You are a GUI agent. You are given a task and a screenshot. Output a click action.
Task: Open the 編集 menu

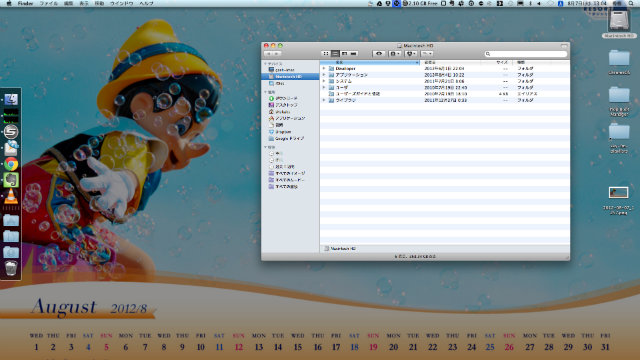(x=69, y=3)
